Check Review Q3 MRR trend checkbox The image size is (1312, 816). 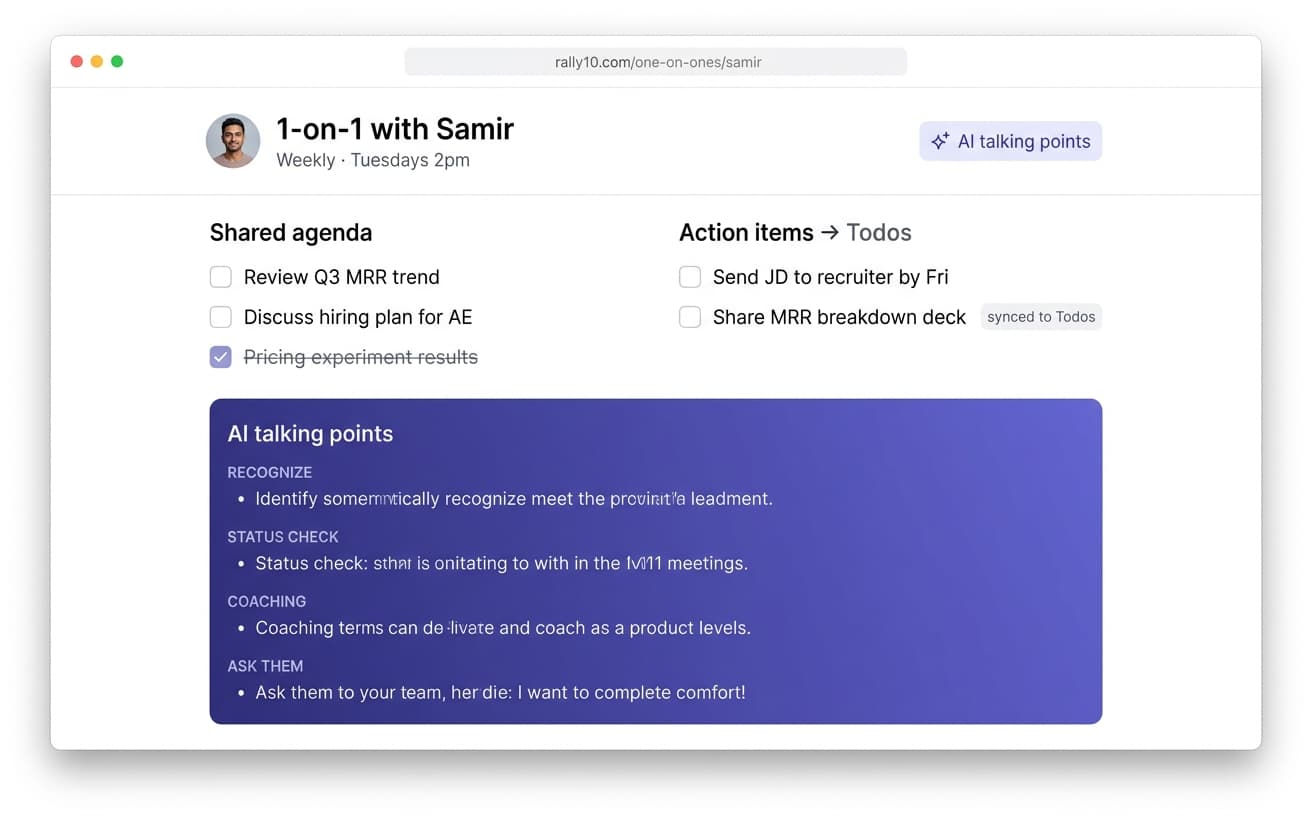click(220, 277)
